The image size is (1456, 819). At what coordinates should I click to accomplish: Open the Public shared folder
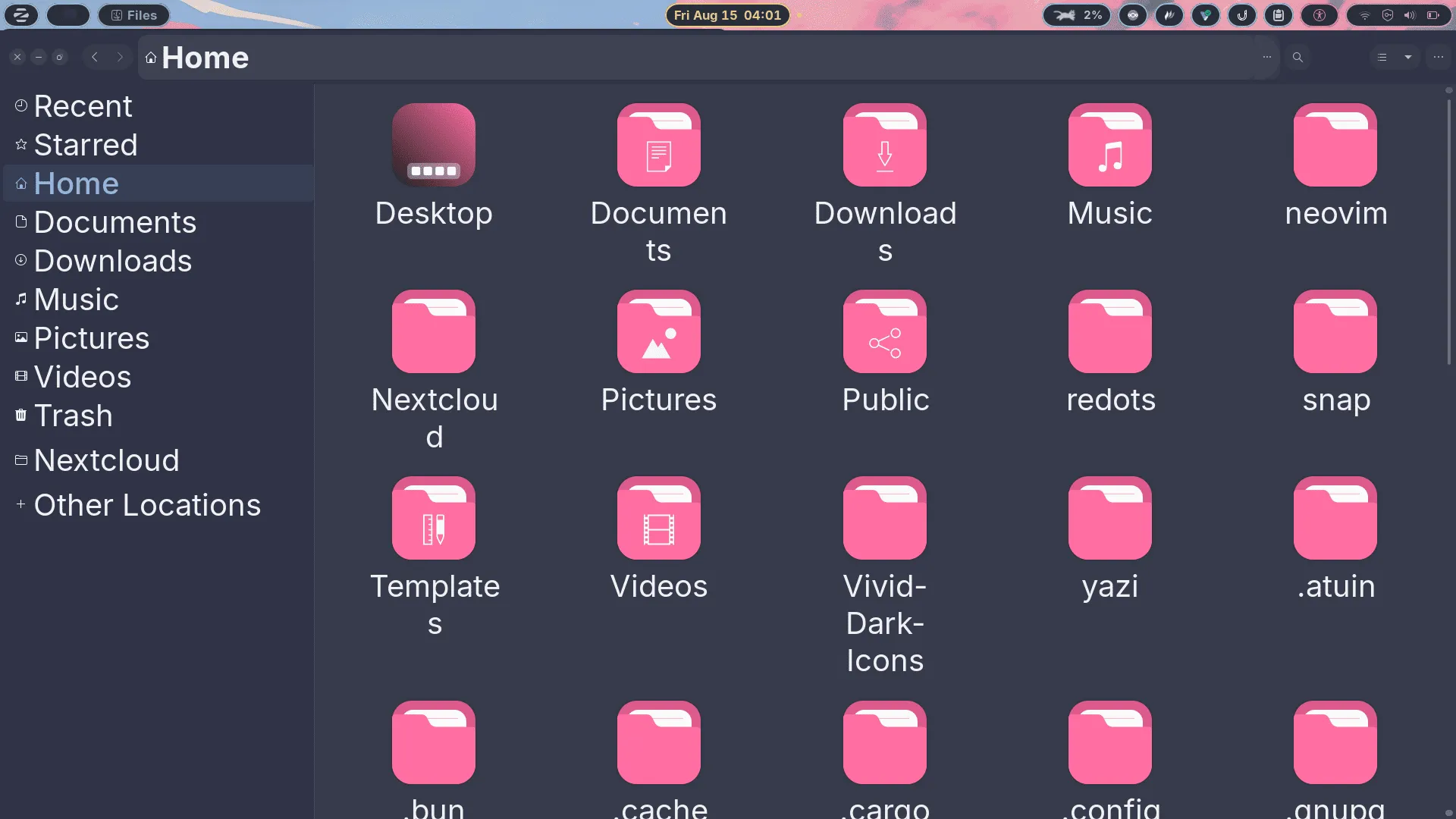tap(884, 332)
